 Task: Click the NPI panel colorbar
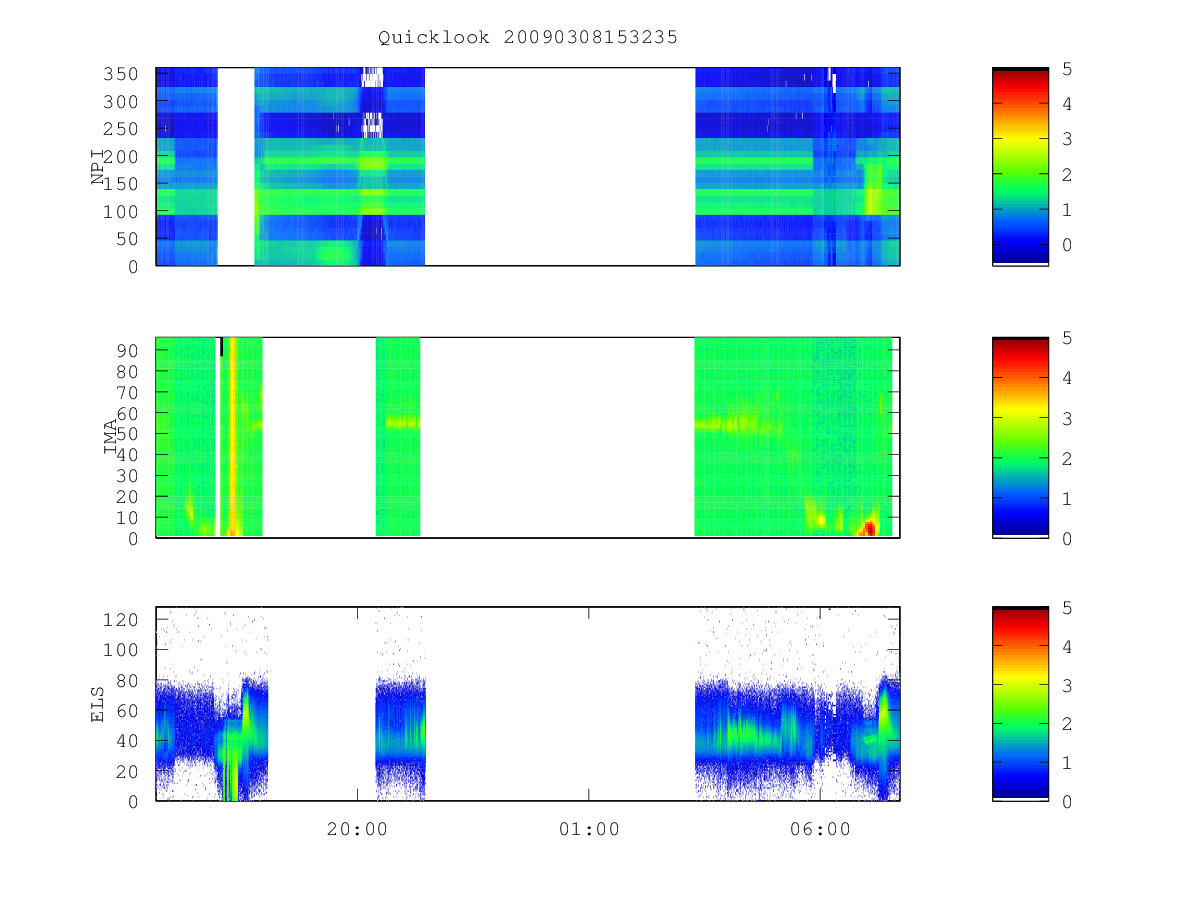click(1020, 167)
